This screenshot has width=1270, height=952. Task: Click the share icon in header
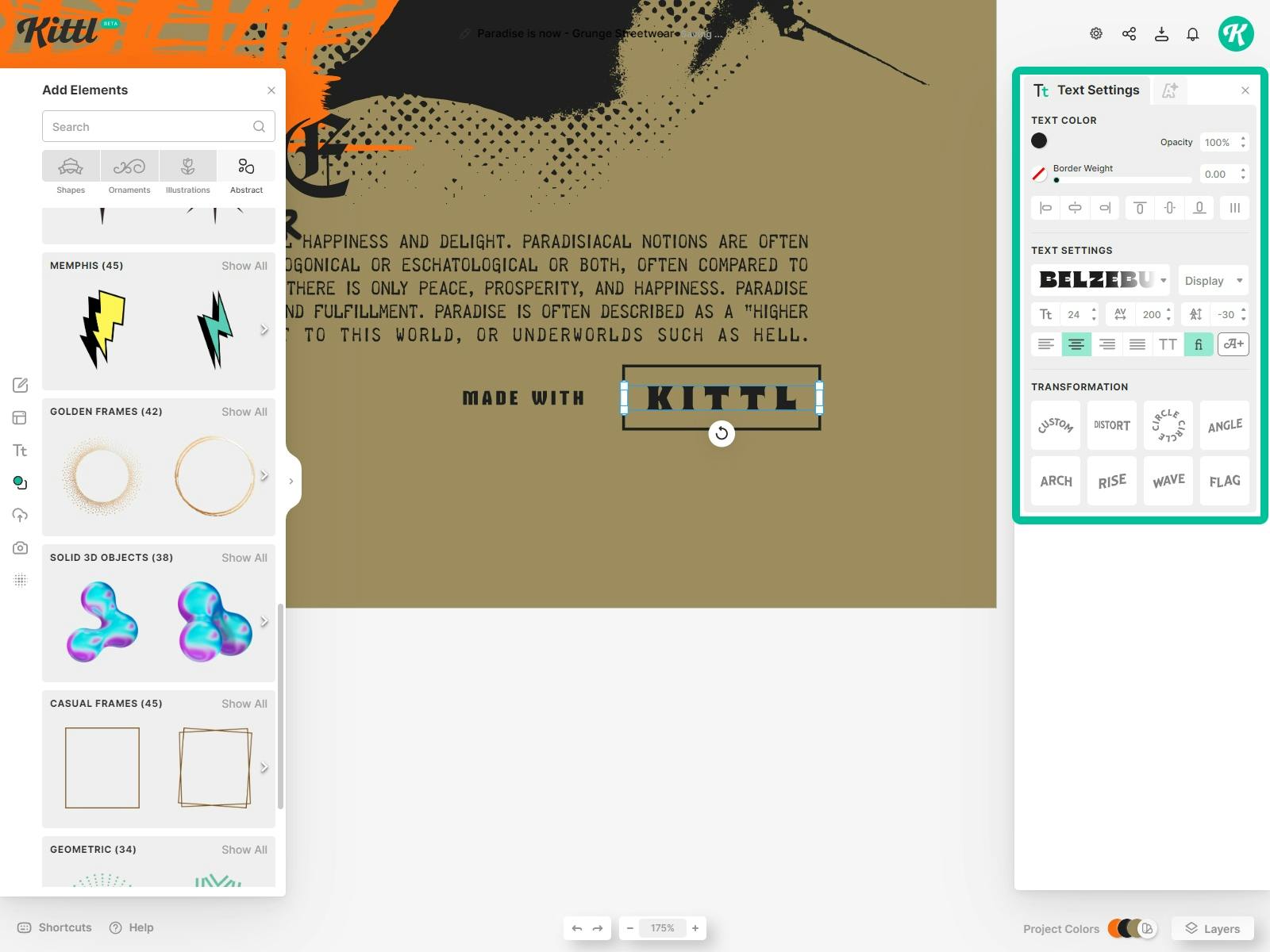(x=1129, y=33)
